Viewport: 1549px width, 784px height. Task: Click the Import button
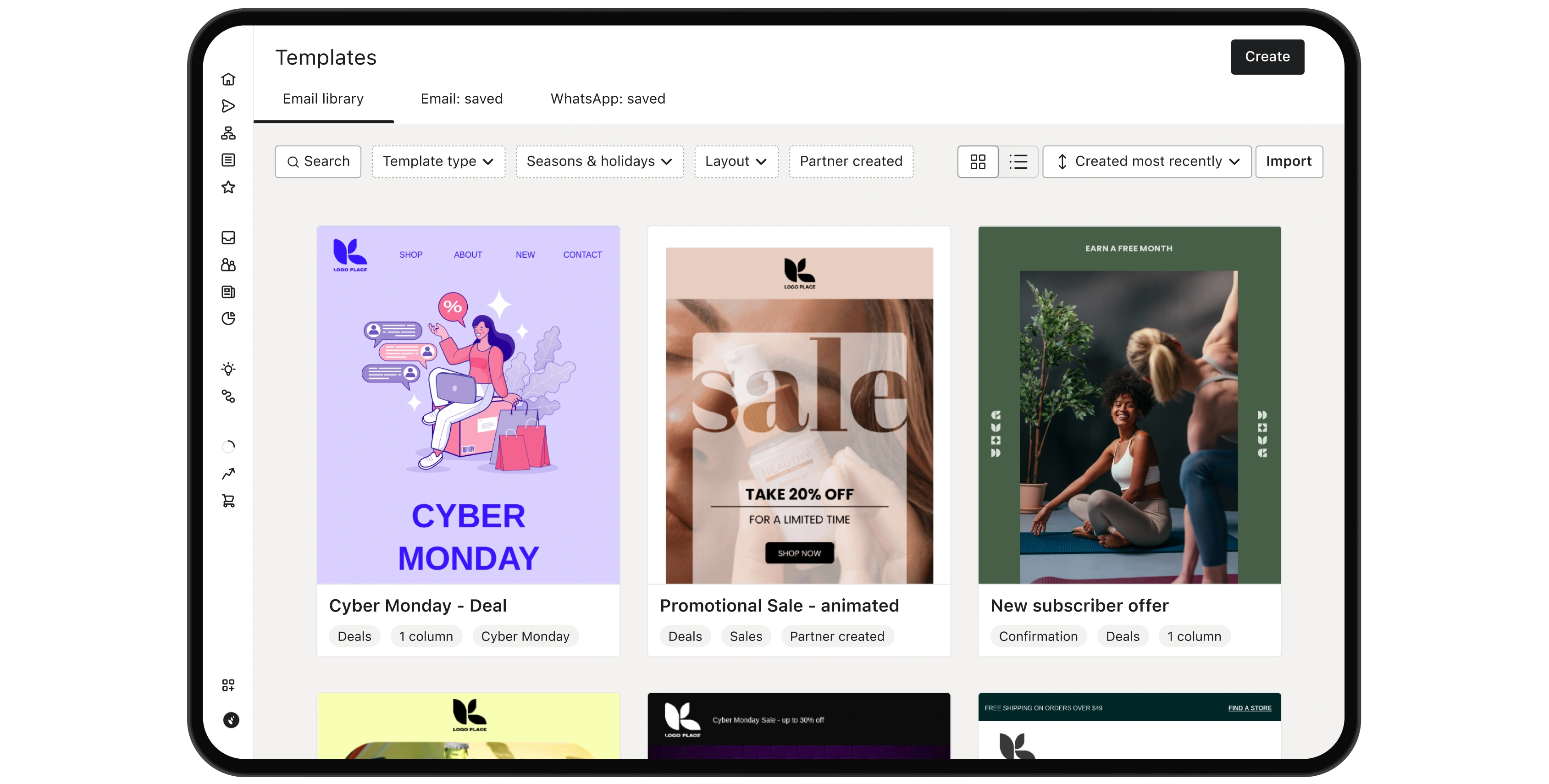[x=1289, y=161]
